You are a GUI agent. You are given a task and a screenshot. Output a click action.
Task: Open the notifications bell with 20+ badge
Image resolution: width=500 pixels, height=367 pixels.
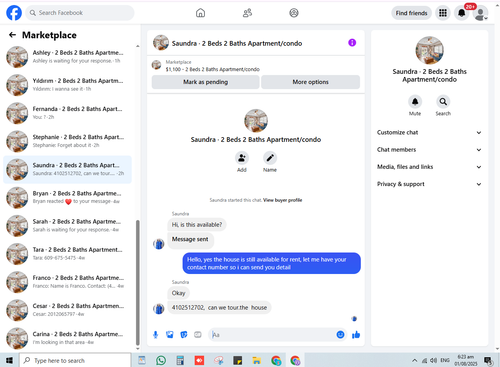pyautogui.click(x=462, y=13)
